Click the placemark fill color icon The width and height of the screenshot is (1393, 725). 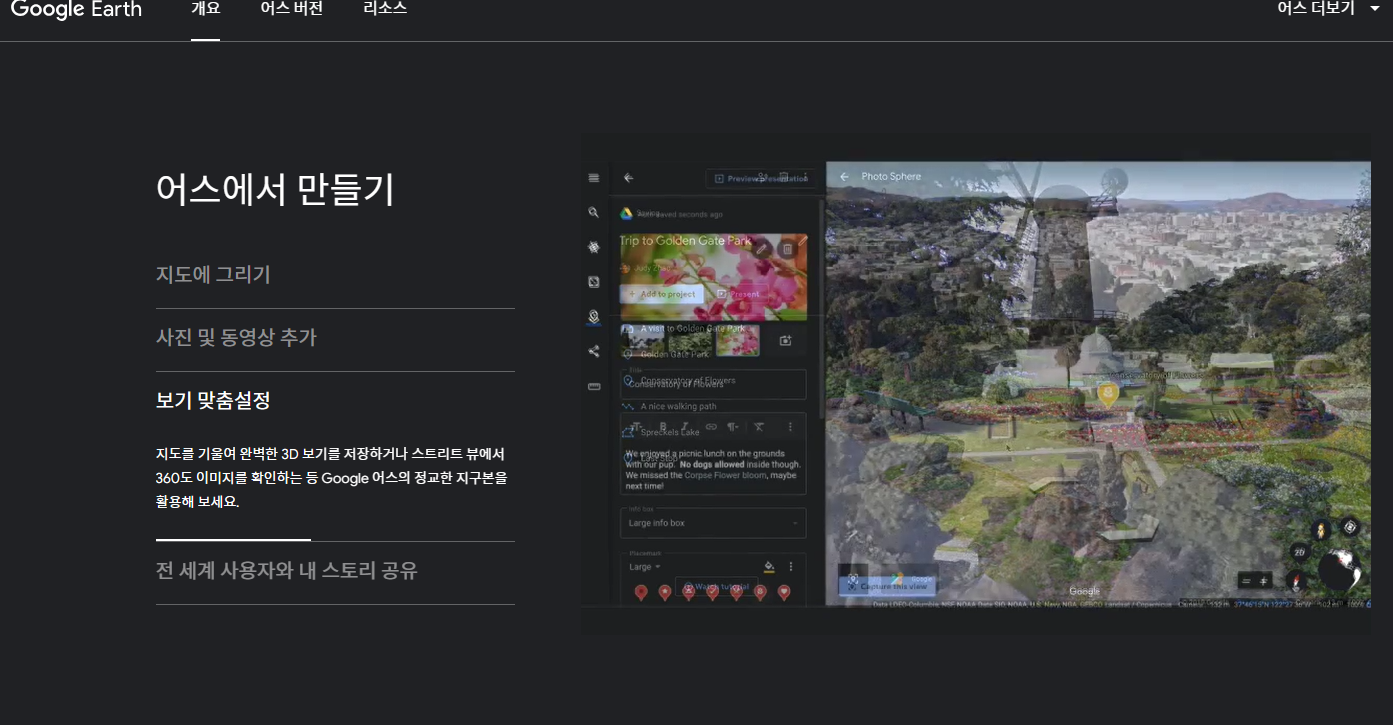point(768,566)
